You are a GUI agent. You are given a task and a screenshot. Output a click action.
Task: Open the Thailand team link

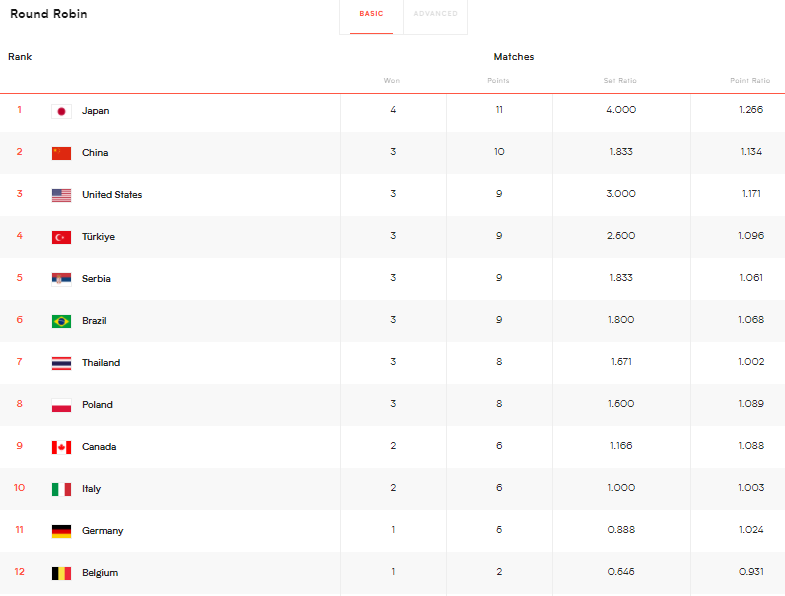(x=100, y=363)
